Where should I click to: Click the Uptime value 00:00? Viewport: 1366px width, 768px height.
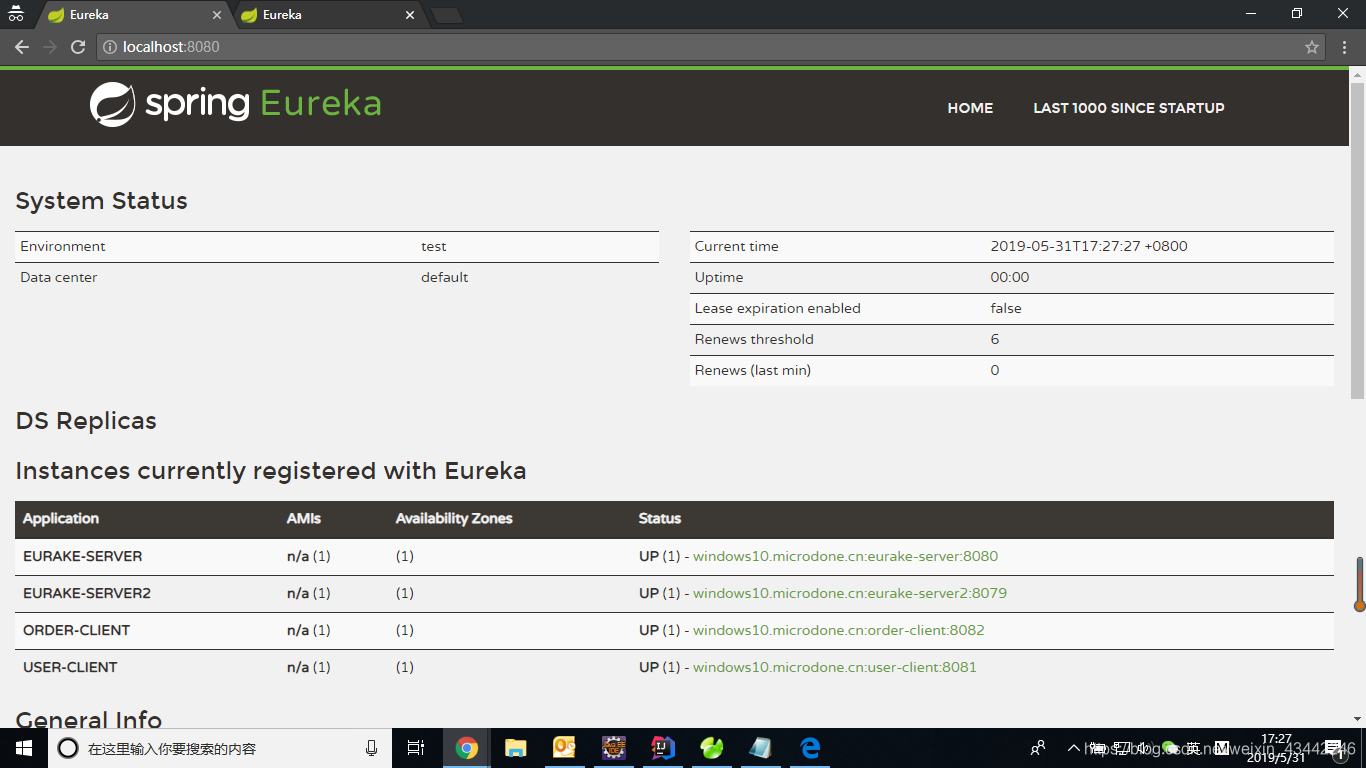[1010, 277]
